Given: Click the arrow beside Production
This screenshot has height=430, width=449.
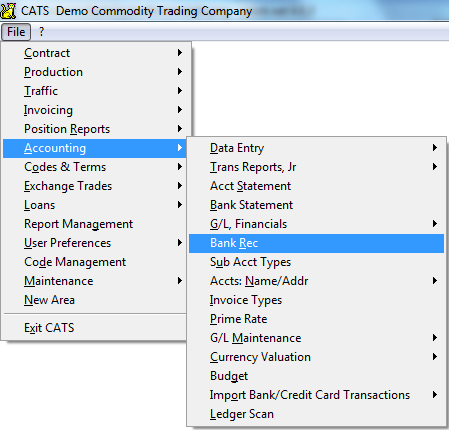Looking at the screenshot, I should click(x=180, y=72).
